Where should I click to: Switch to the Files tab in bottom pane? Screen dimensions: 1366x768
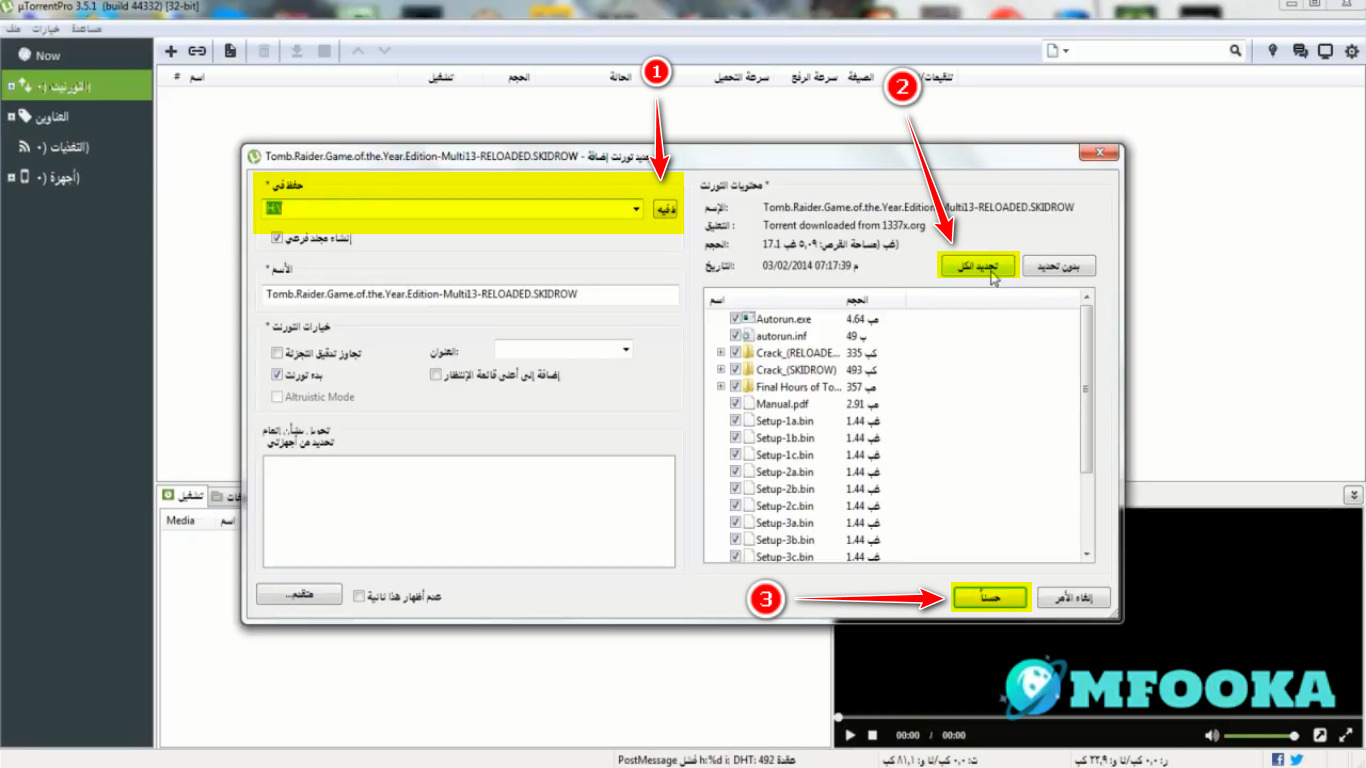[x=228, y=497]
